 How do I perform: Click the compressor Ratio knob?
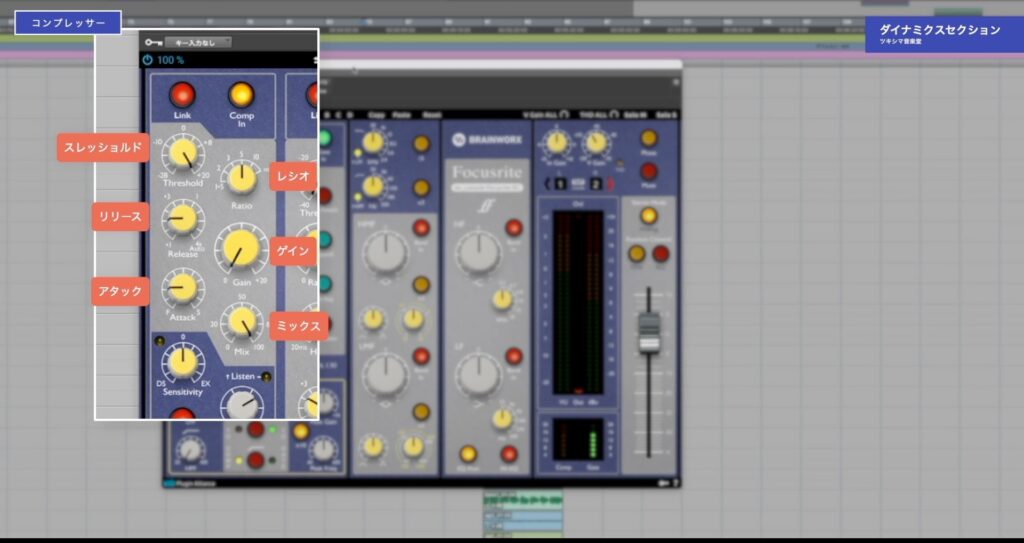point(242,178)
